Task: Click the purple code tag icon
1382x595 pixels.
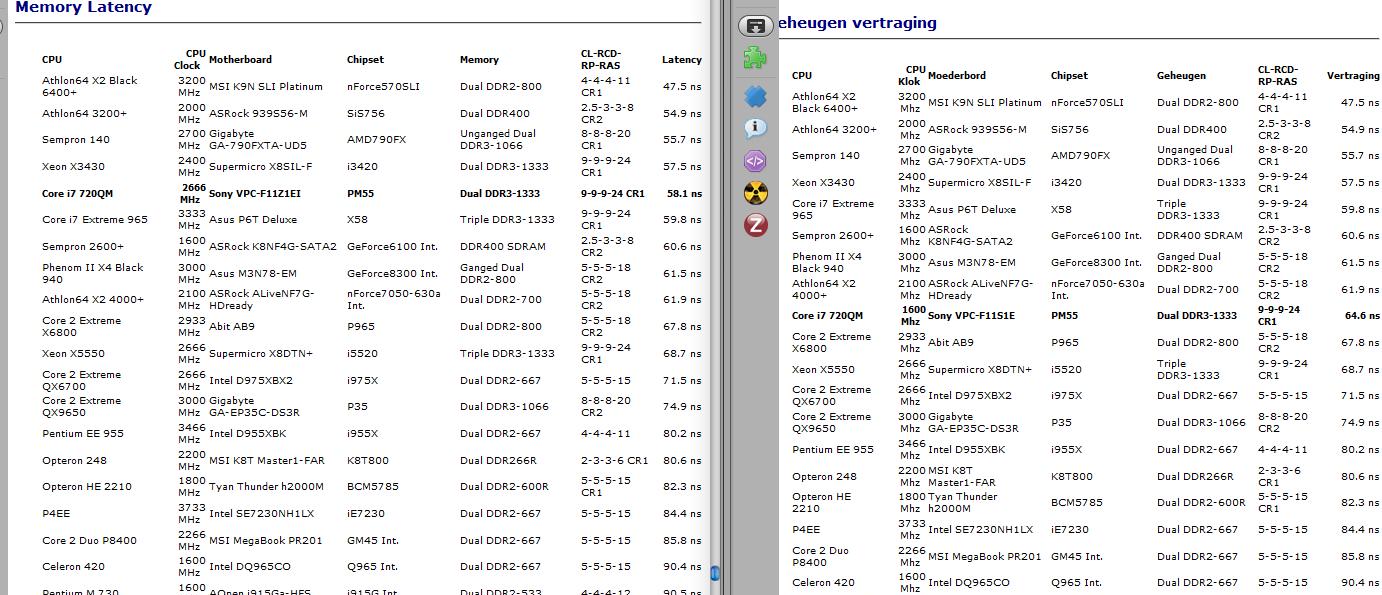Action: (756, 160)
